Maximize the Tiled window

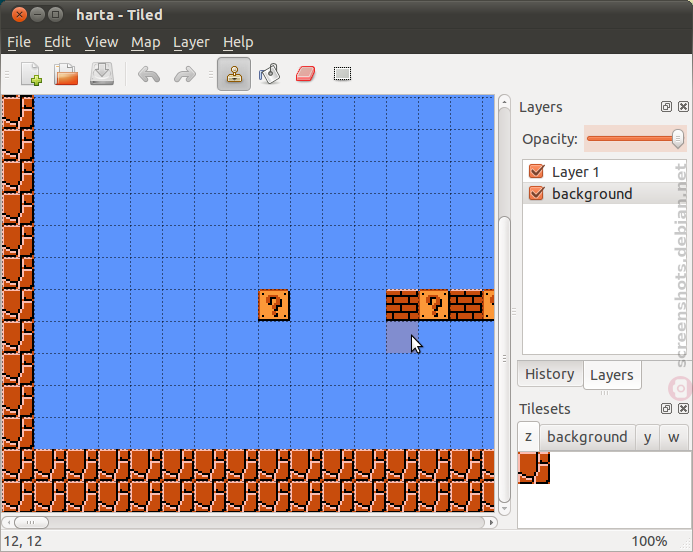click(x=55, y=15)
